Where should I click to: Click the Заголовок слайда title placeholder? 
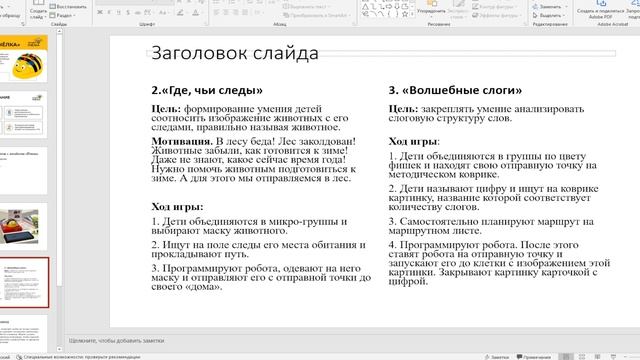tap(381, 53)
